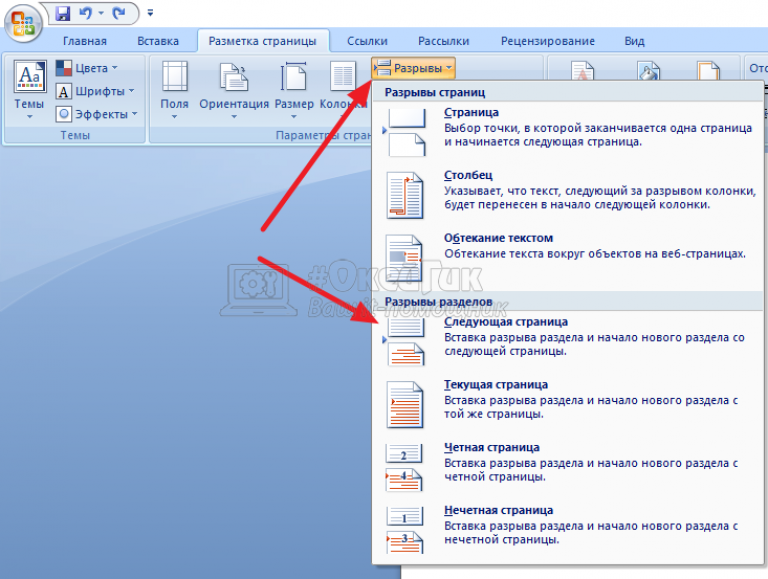
Task: Click the Цвета theme colors icon
Action: pyautogui.click(x=64, y=68)
